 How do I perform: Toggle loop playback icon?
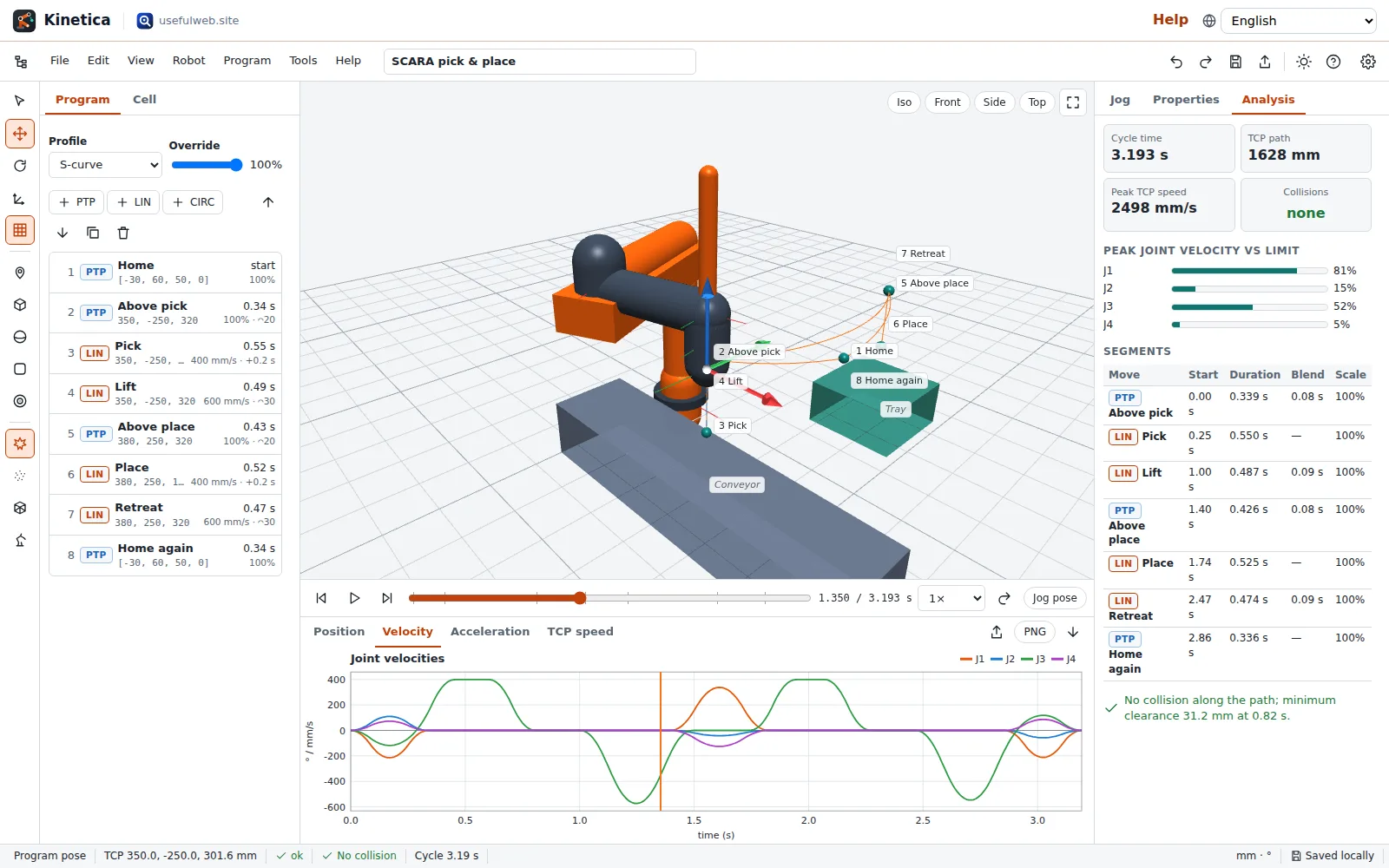[1004, 598]
